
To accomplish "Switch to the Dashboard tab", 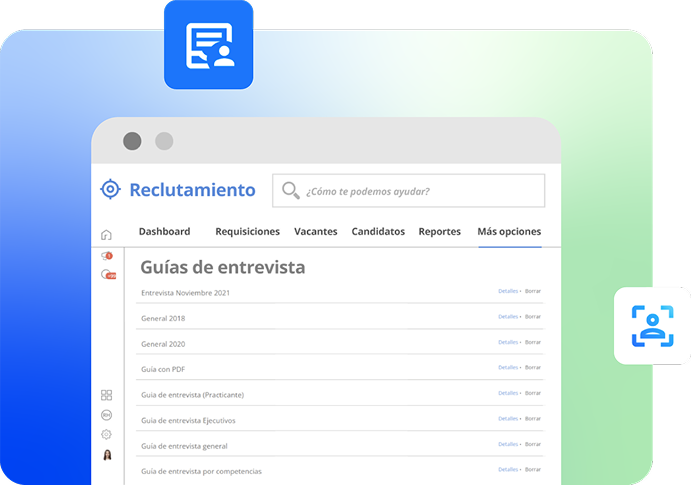I will 164,231.
